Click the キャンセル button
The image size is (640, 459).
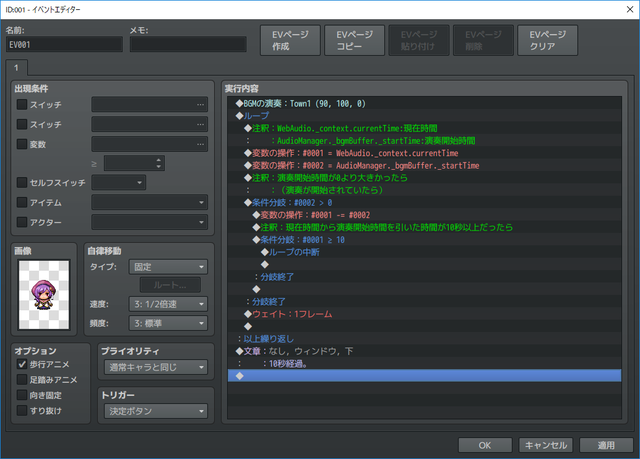(546, 445)
